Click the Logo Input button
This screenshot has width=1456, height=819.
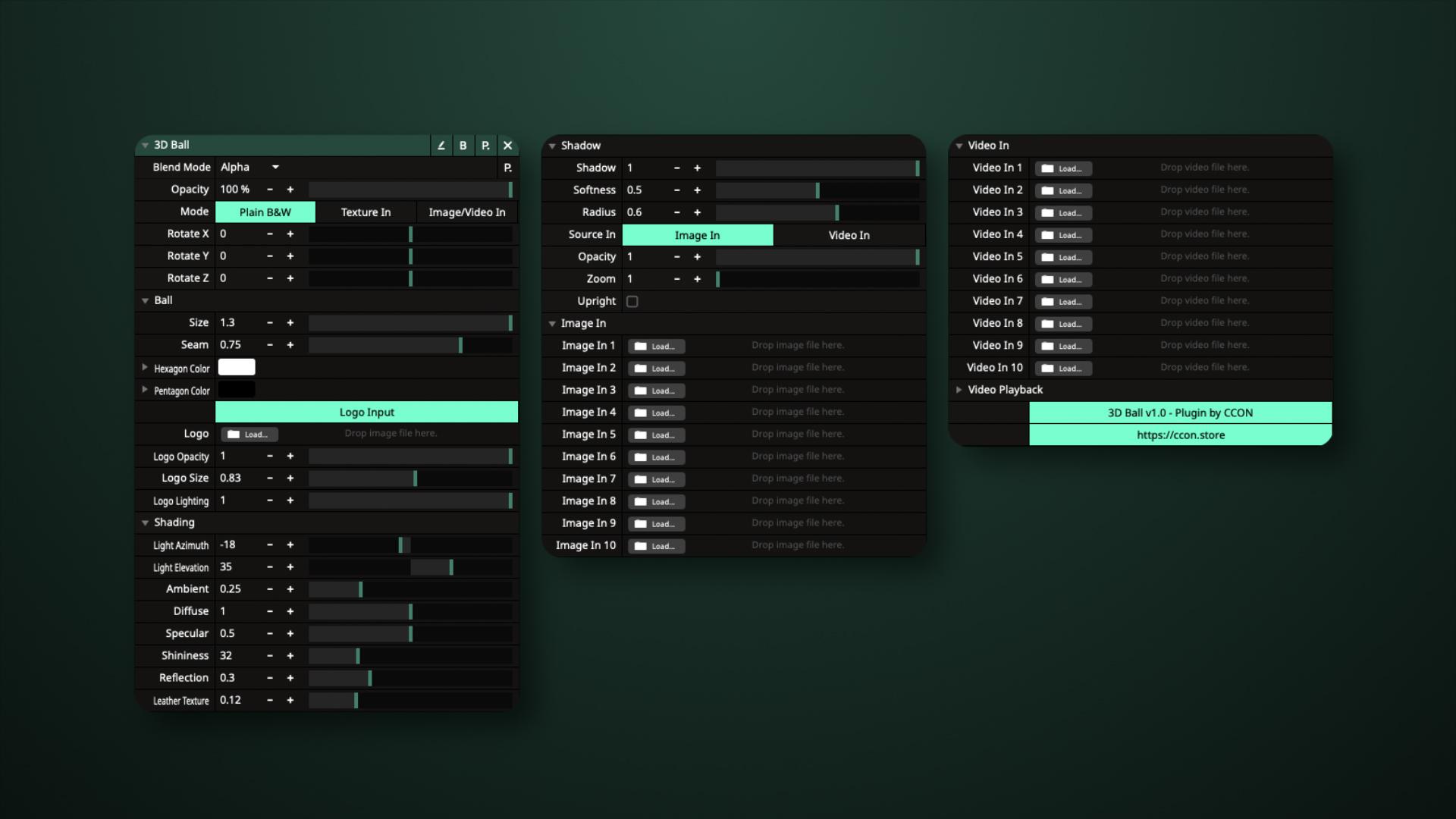(x=367, y=413)
